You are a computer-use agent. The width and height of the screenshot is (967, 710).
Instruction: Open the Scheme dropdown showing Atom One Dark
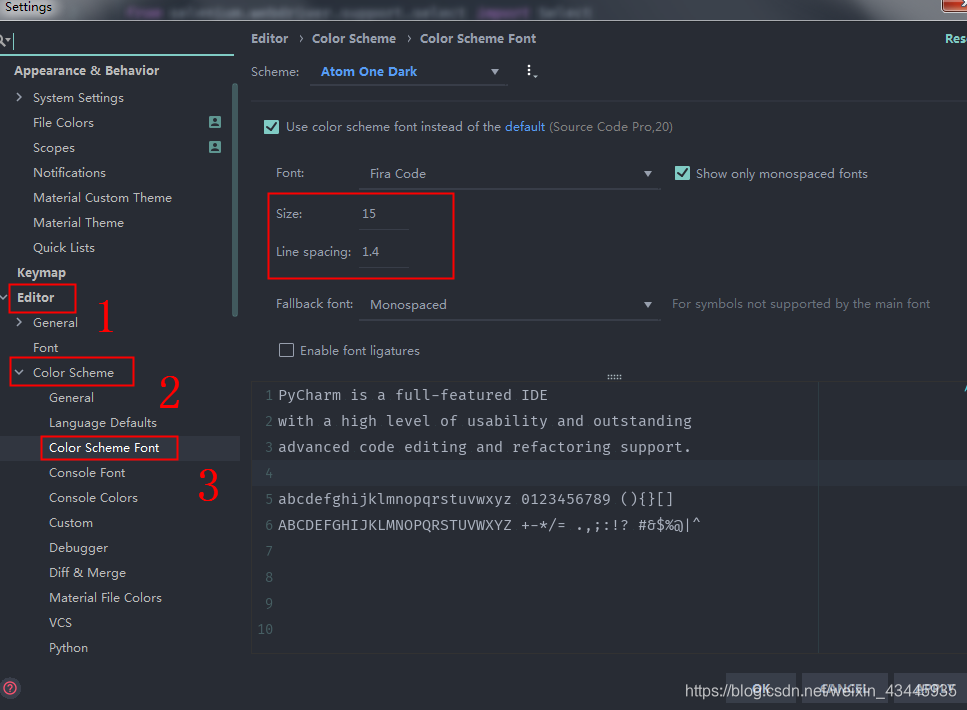pos(409,72)
